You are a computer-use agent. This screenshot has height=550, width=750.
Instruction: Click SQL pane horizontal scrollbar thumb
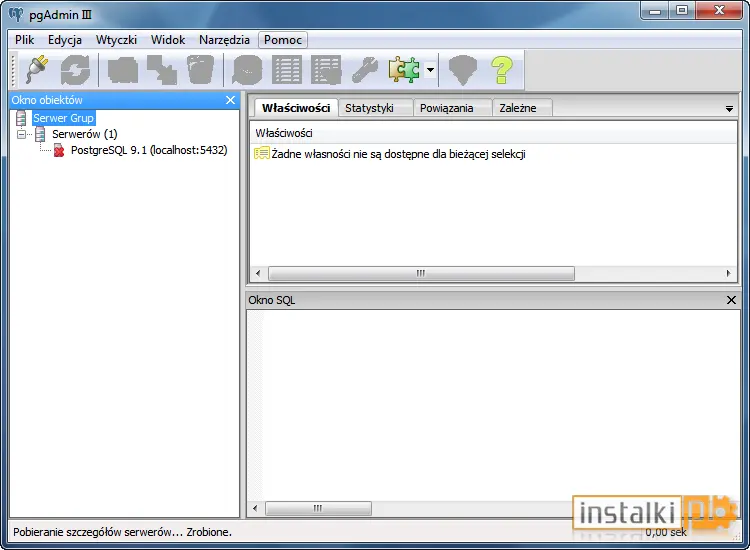(x=318, y=508)
